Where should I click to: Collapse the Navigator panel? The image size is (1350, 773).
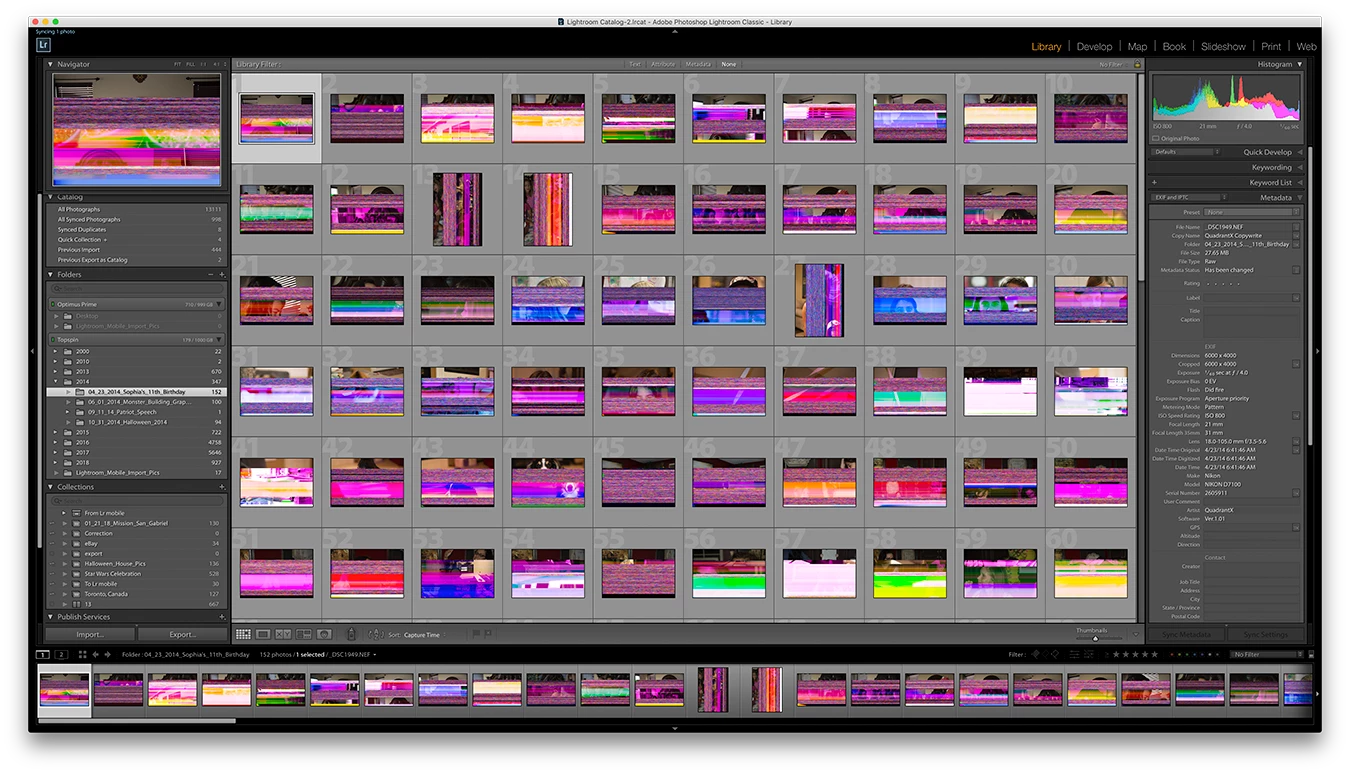(x=51, y=64)
